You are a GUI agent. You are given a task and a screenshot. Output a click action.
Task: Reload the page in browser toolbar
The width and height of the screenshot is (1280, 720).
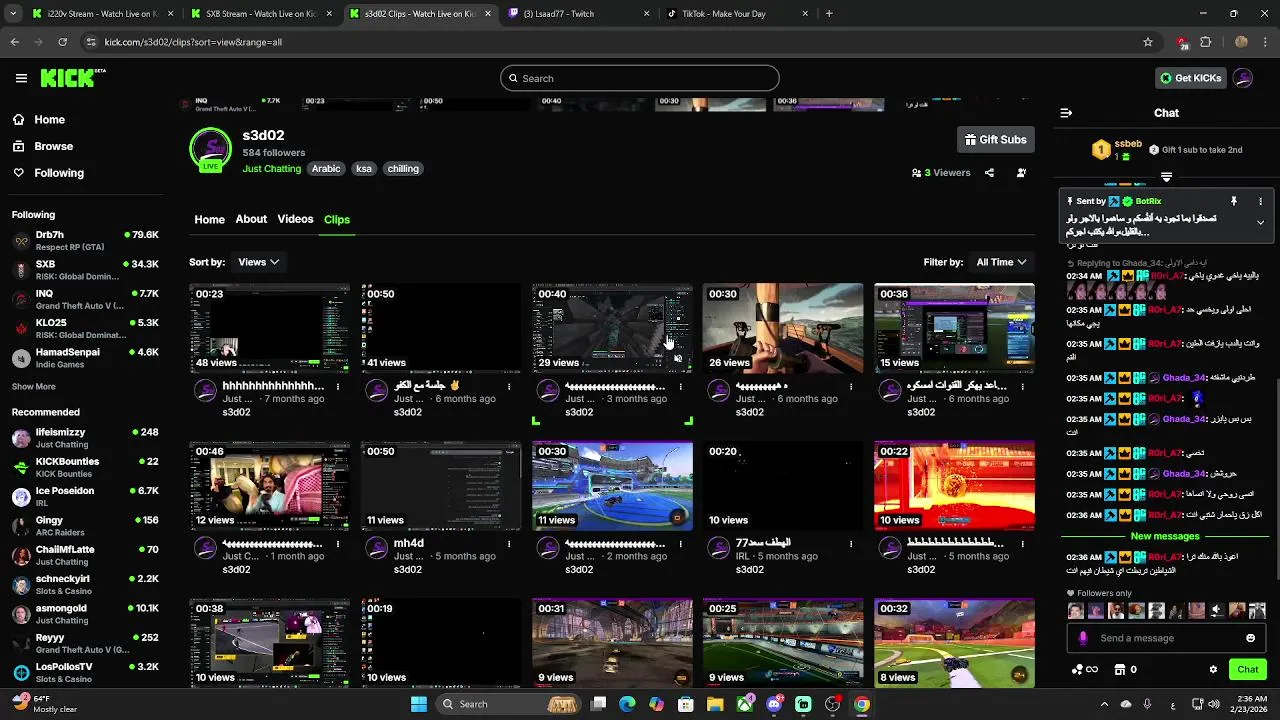(x=62, y=42)
